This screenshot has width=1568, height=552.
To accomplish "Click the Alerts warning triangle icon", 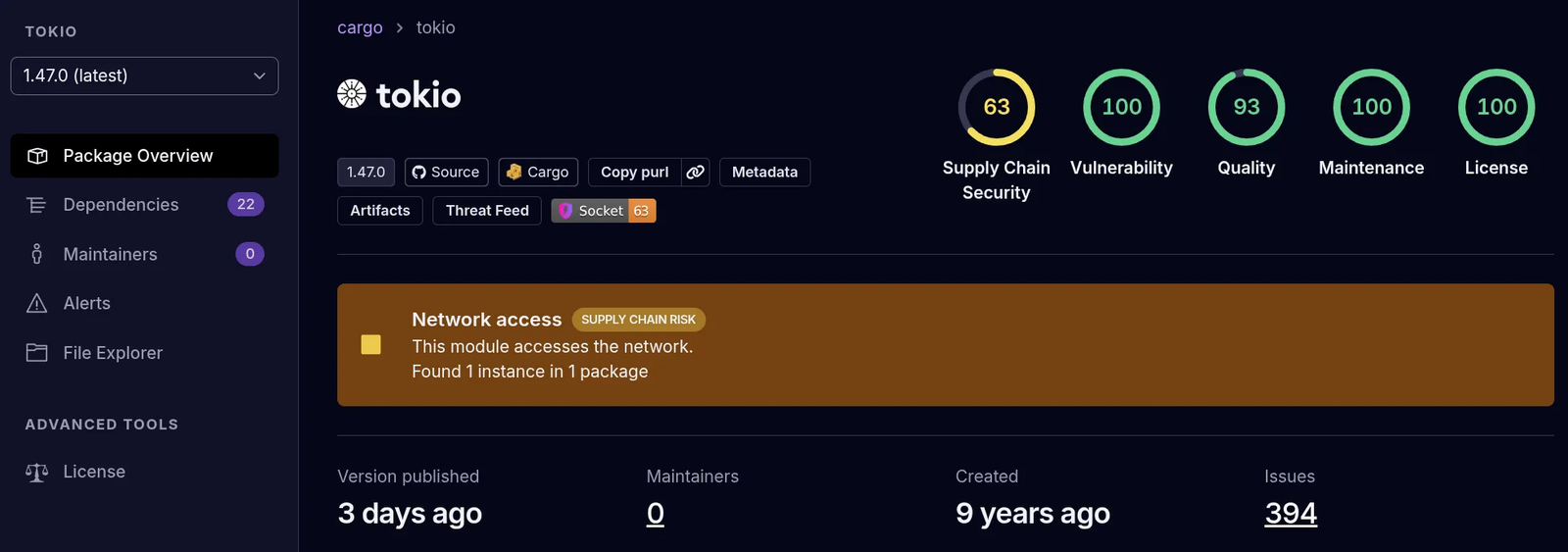I will coord(37,303).
